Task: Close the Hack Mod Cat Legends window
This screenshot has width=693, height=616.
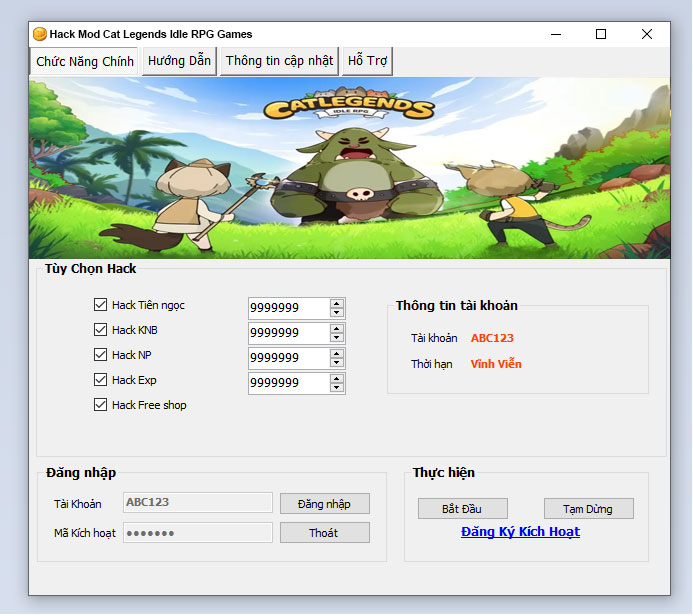Action: (x=647, y=34)
